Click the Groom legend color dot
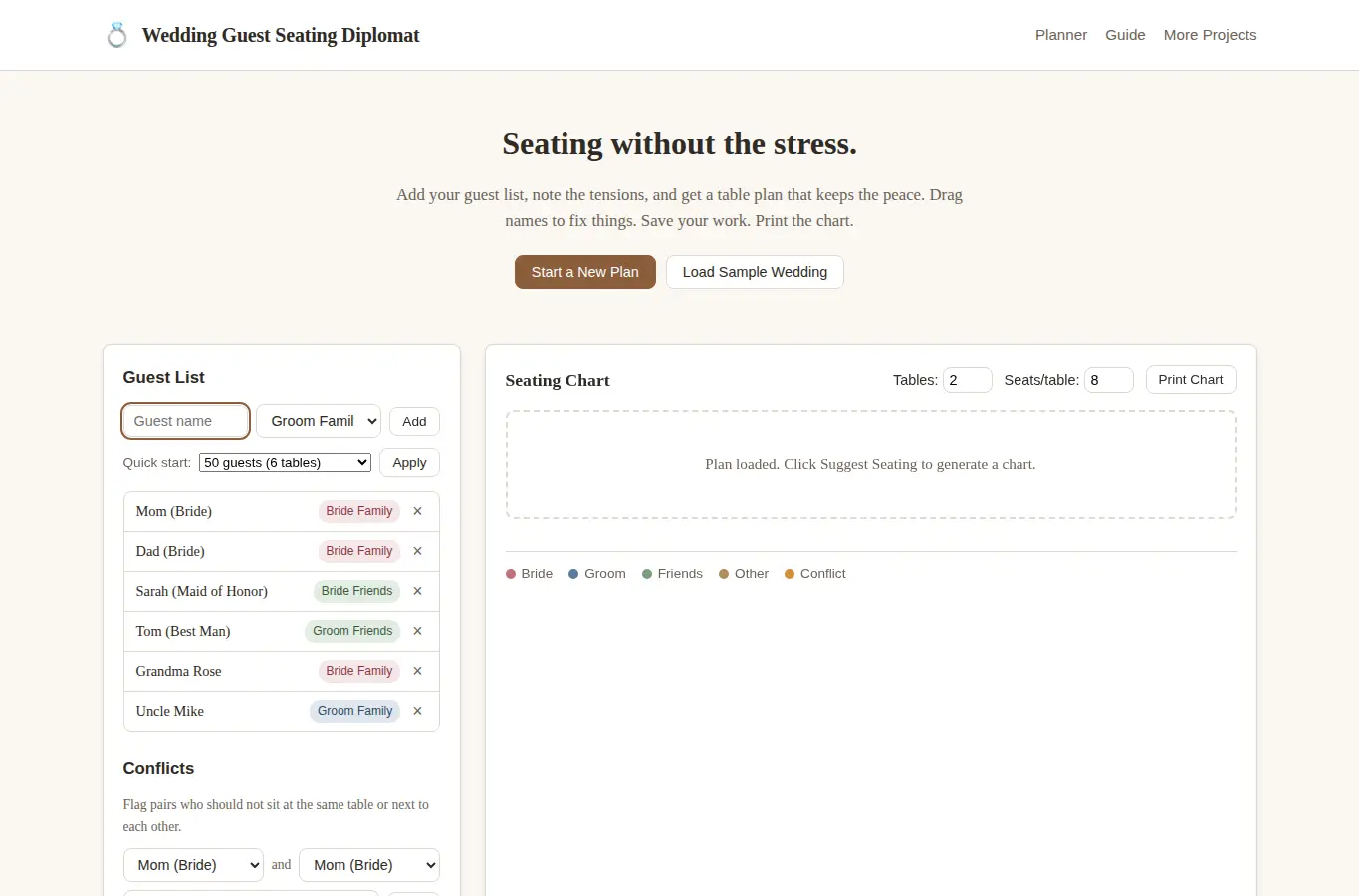The image size is (1359, 896). coord(573,574)
